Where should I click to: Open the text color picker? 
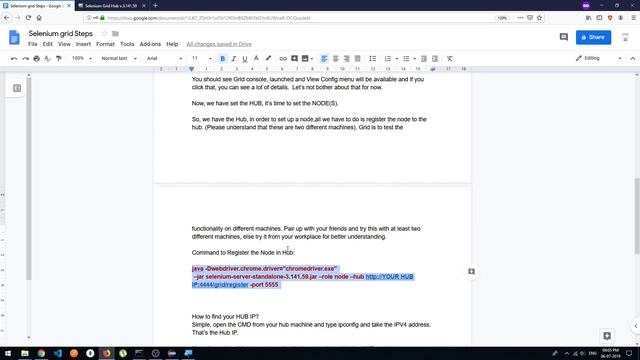pos(256,59)
